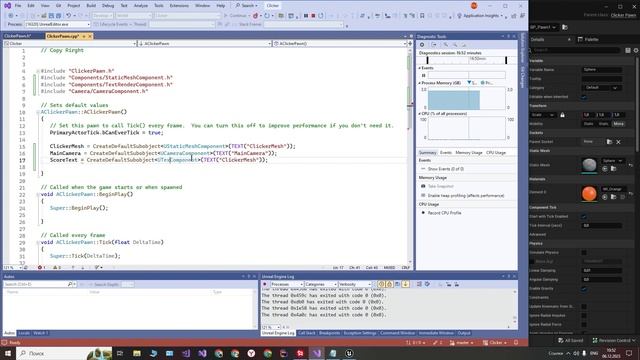The width and height of the screenshot is (640, 360).
Task: Click zoom in icon in Diagnostic Tools
Action: click(x=446, y=44)
